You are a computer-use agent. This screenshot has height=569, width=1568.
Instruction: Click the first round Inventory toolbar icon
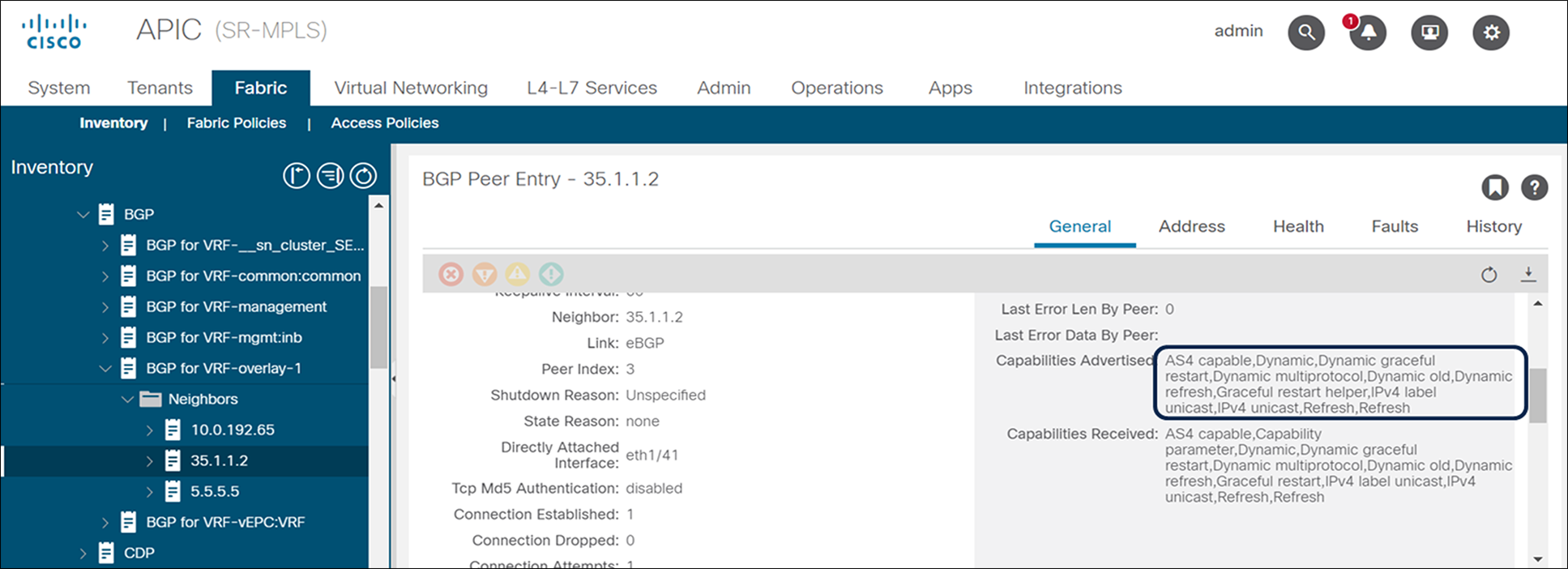coord(297,175)
